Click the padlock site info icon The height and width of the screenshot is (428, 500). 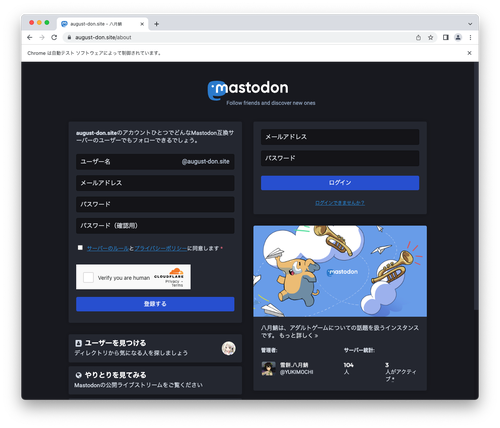[69, 37]
